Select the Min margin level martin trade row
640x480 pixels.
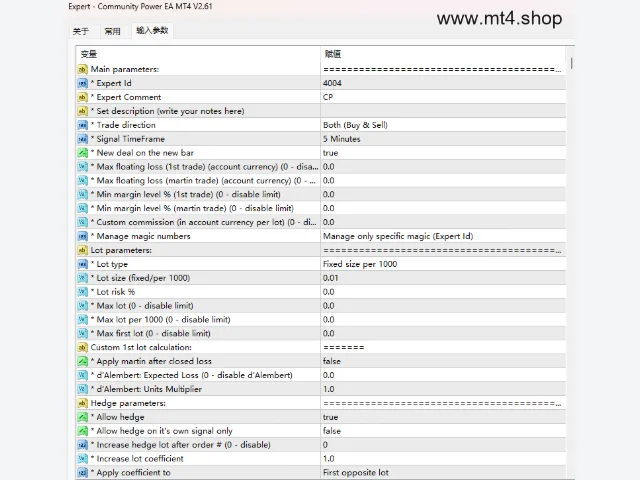321,208
